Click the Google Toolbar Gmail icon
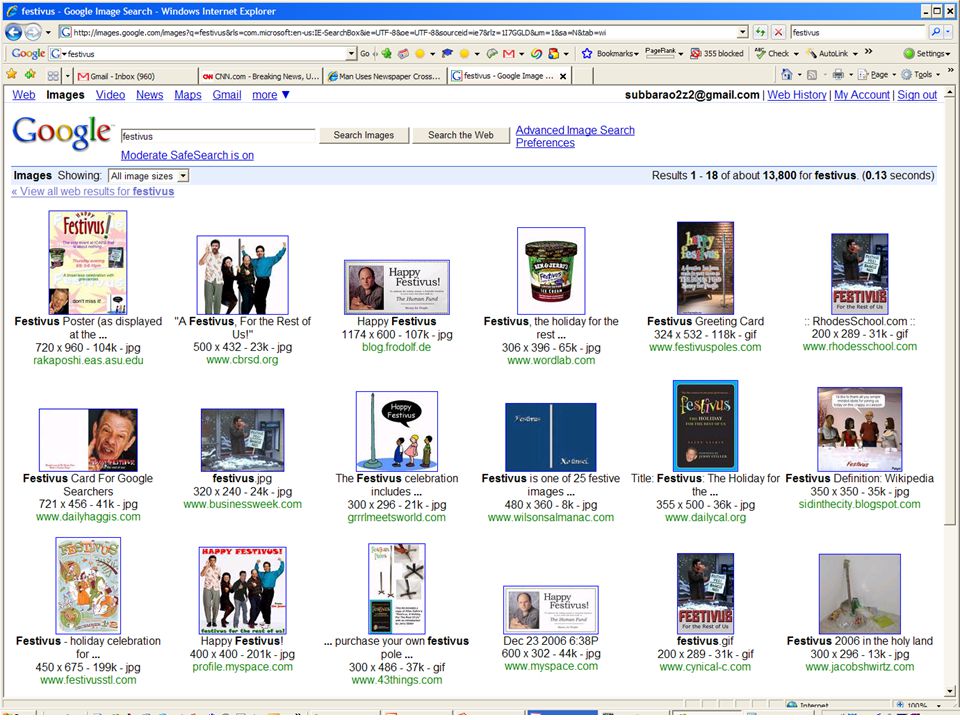 (x=508, y=54)
